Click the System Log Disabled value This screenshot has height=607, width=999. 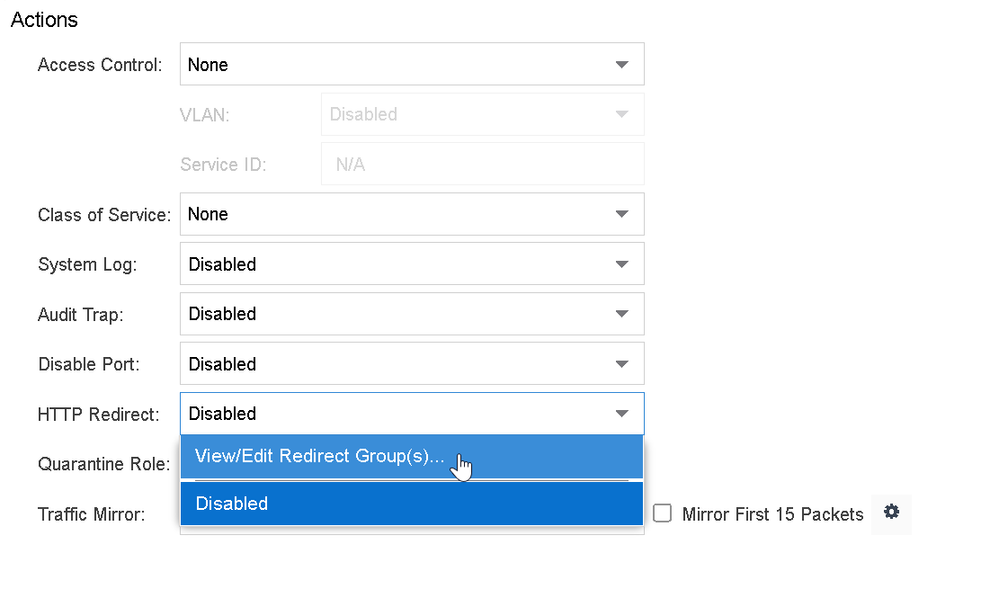click(x=222, y=264)
